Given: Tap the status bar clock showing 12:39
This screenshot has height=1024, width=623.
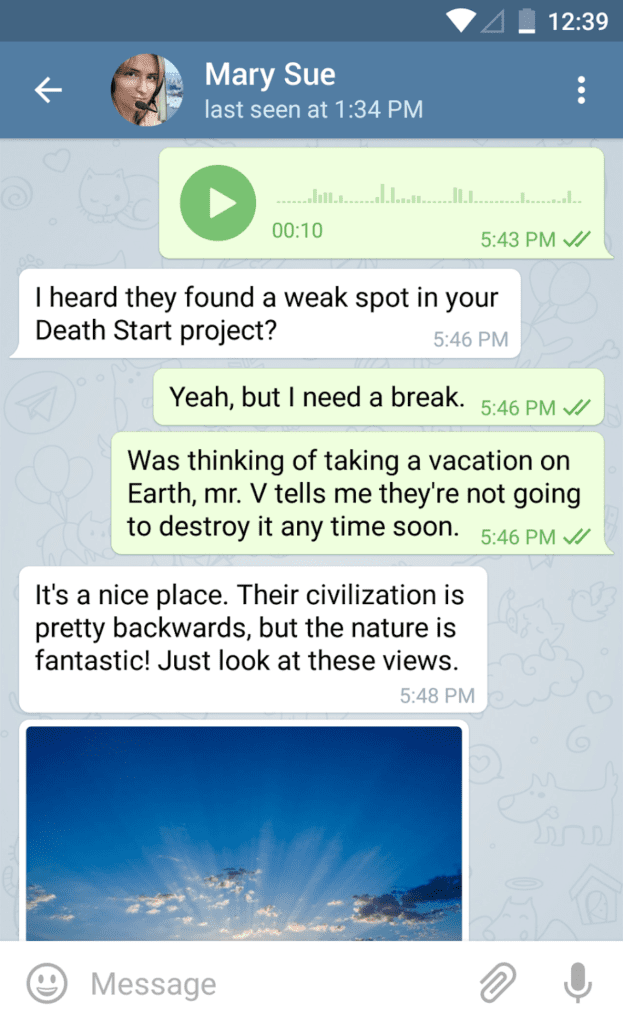Looking at the screenshot, I should coord(578,22).
